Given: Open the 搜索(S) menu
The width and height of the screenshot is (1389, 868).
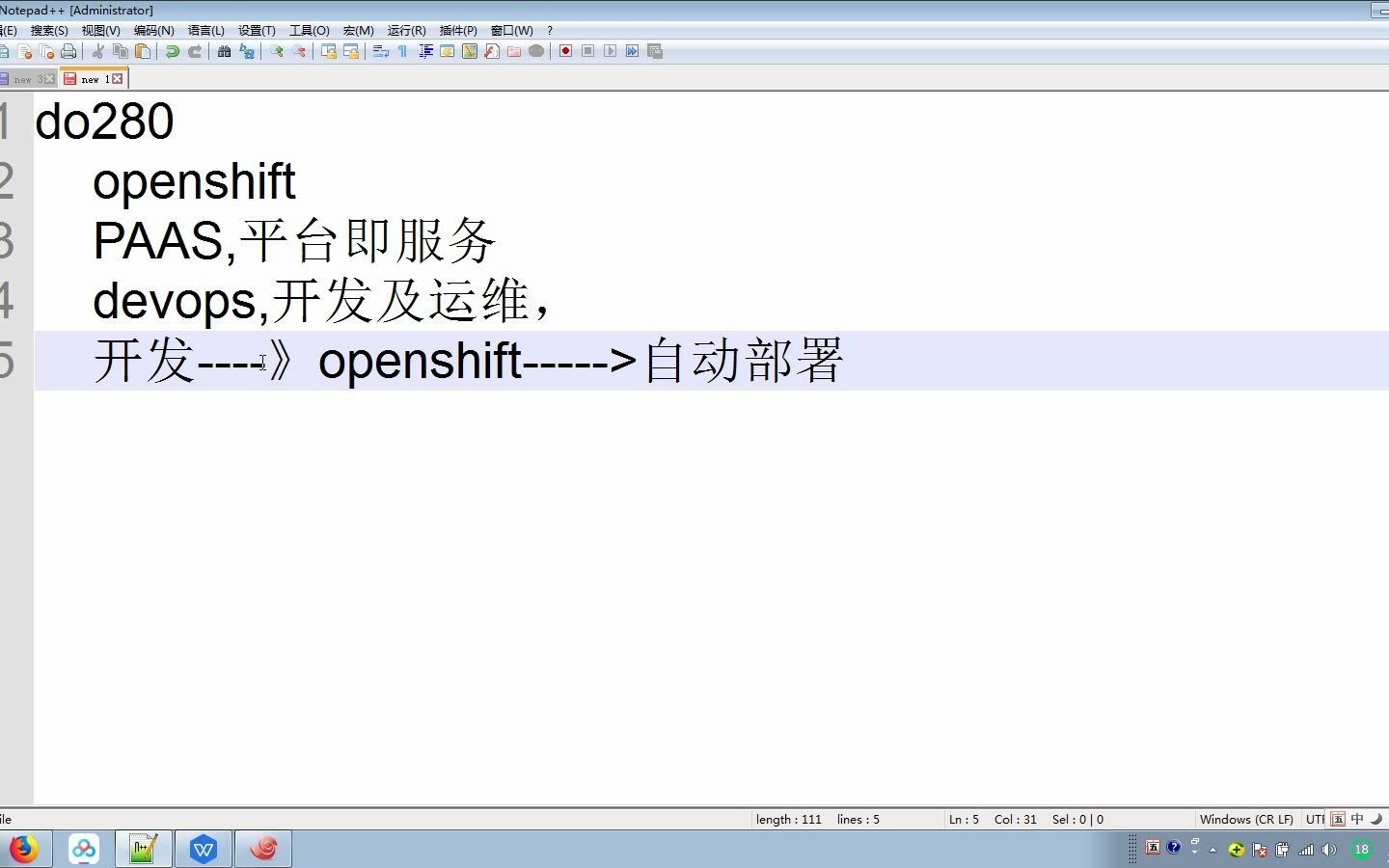Looking at the screenshot, I should (x=49, y=31).
